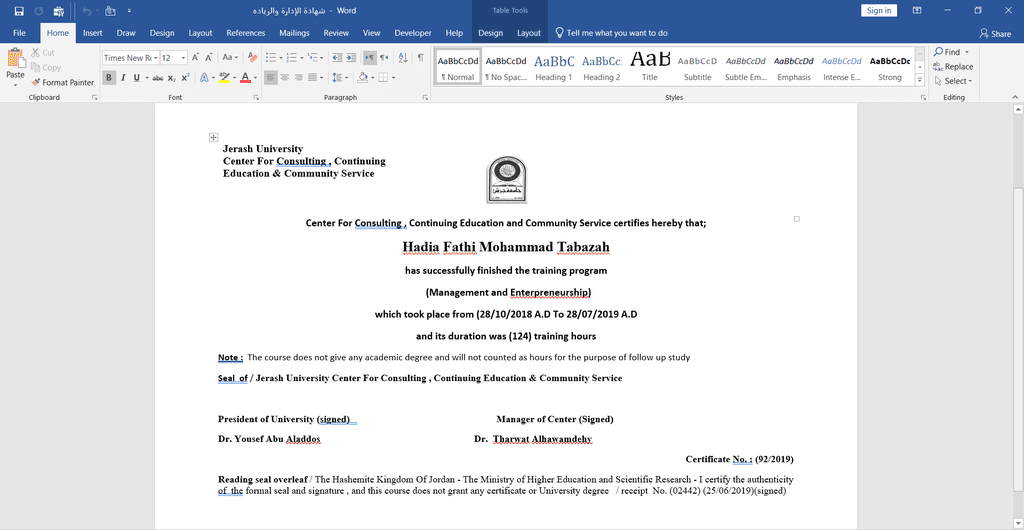Align paragraph text to the right

298,78
